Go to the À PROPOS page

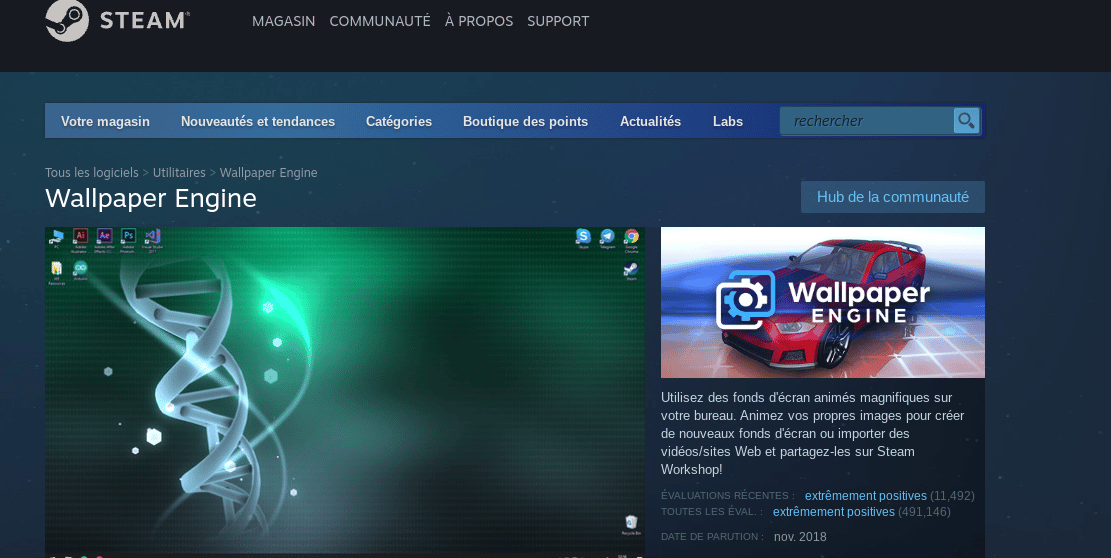[479, 21]
